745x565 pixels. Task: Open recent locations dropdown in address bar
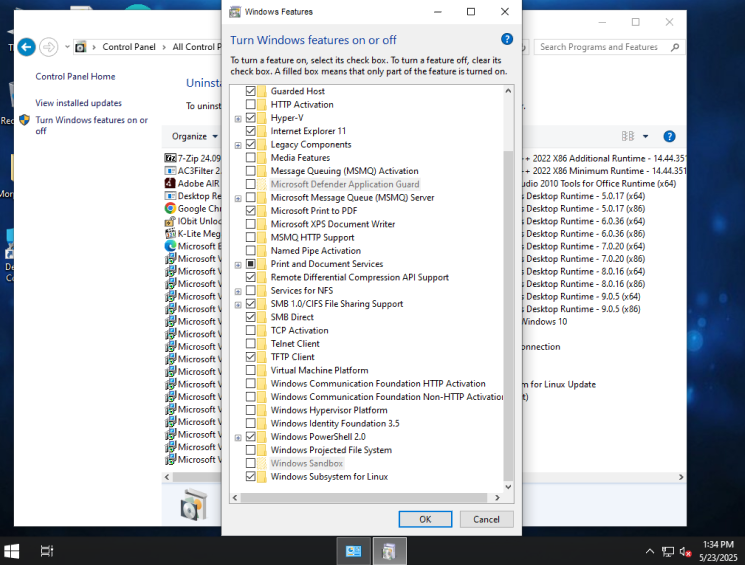tap(67, 47)
